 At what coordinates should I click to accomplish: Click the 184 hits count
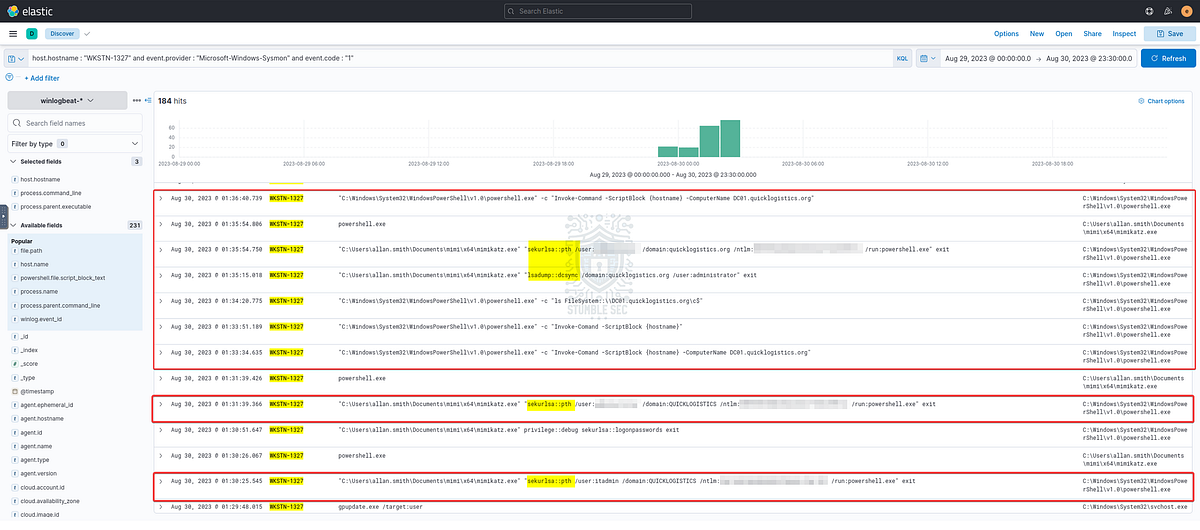(x=172, y=101)
